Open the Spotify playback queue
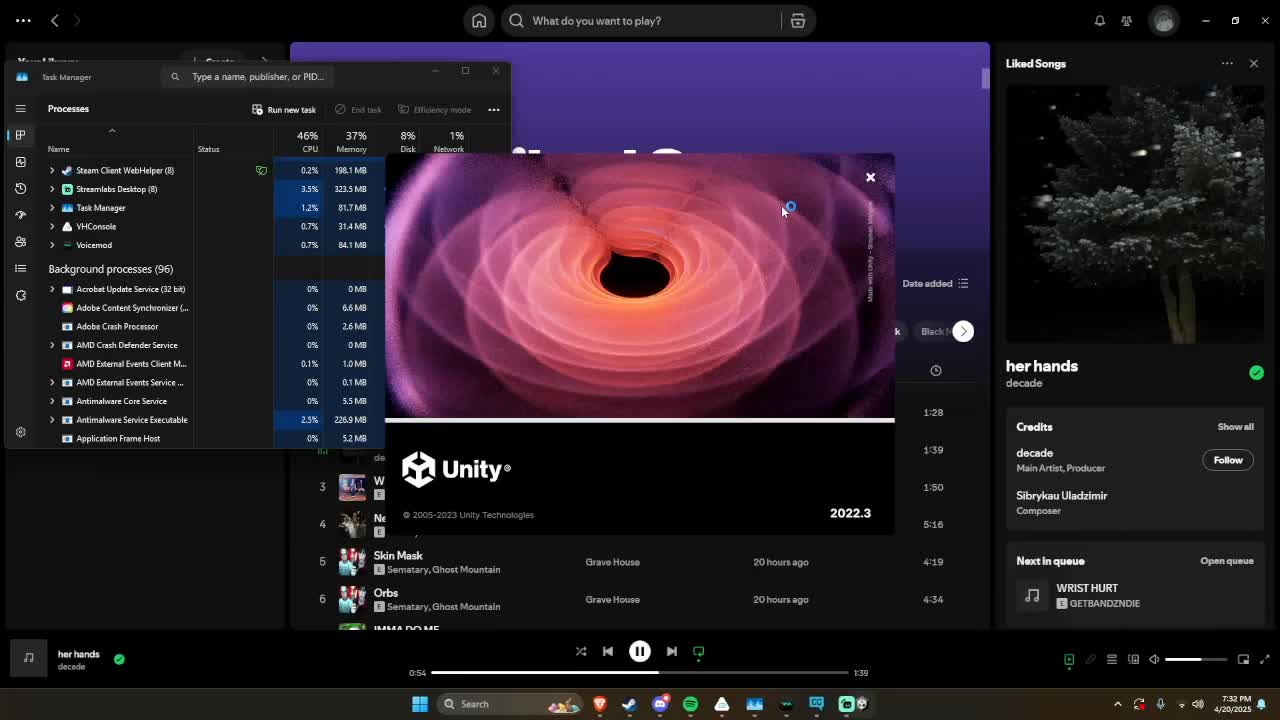Image resolution: width=1280 pixels, height=720 pixels. tap(1111, 659)
